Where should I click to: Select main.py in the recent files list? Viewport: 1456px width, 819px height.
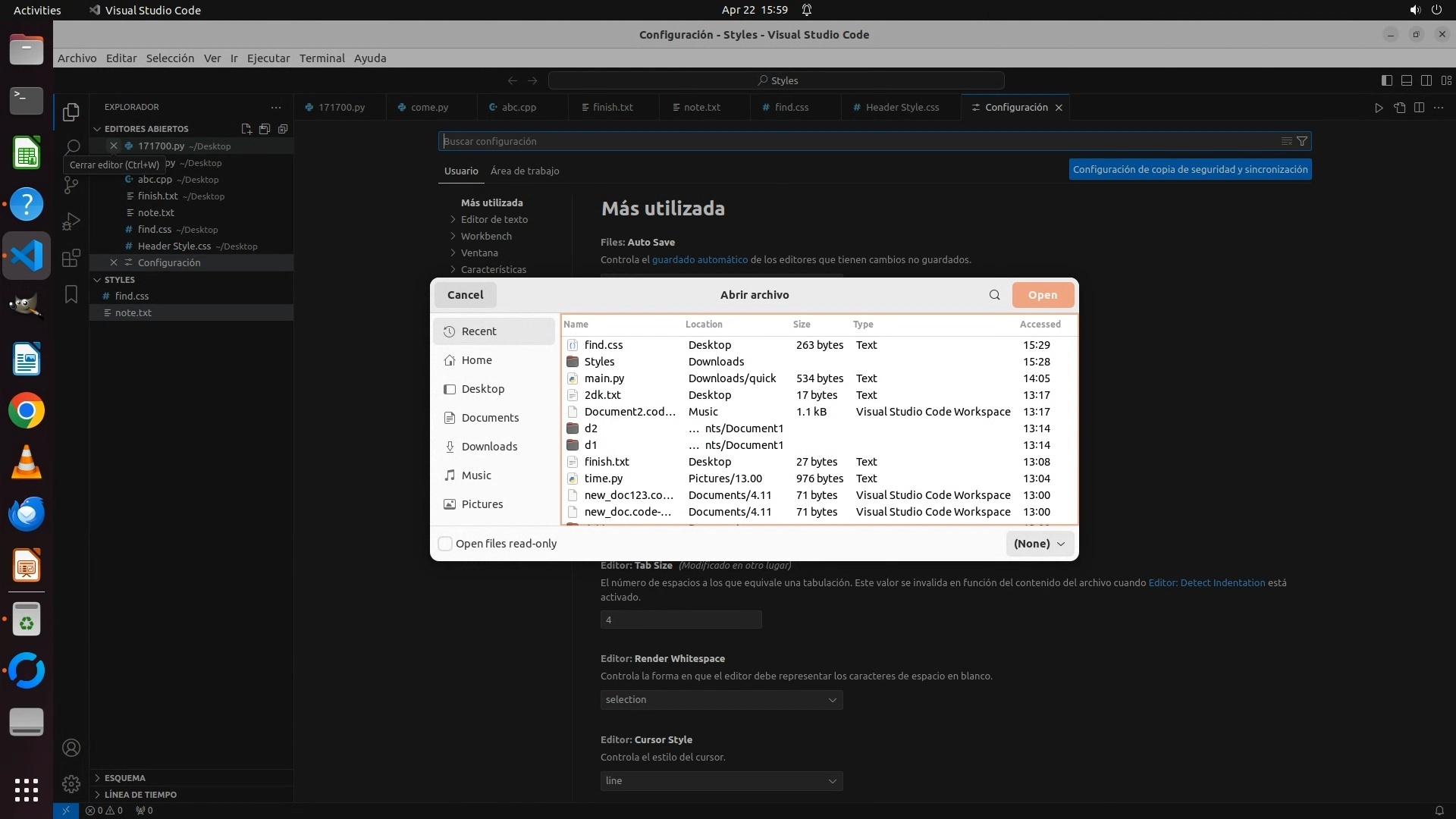[x=604, y=378]
